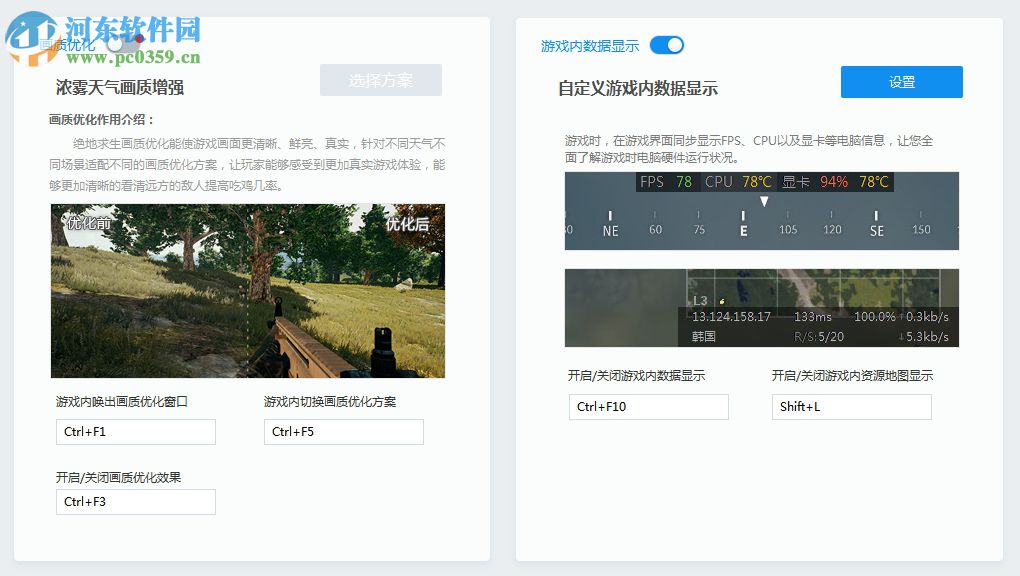
Task: Click the Ctrl+F1 hotkey input field
Action: [x=135, y=432]
